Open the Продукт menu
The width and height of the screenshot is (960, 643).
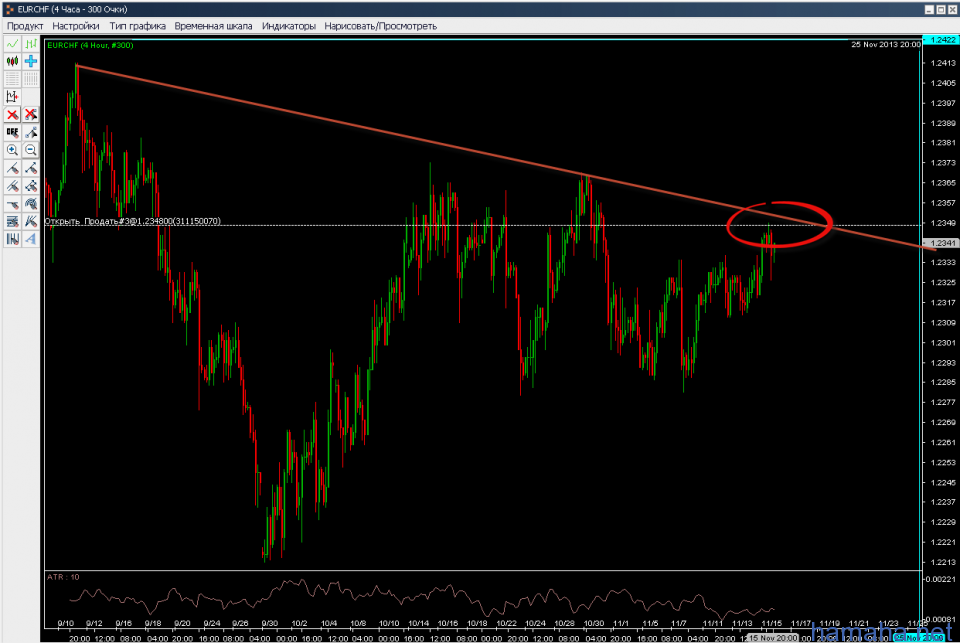point(25,25)
